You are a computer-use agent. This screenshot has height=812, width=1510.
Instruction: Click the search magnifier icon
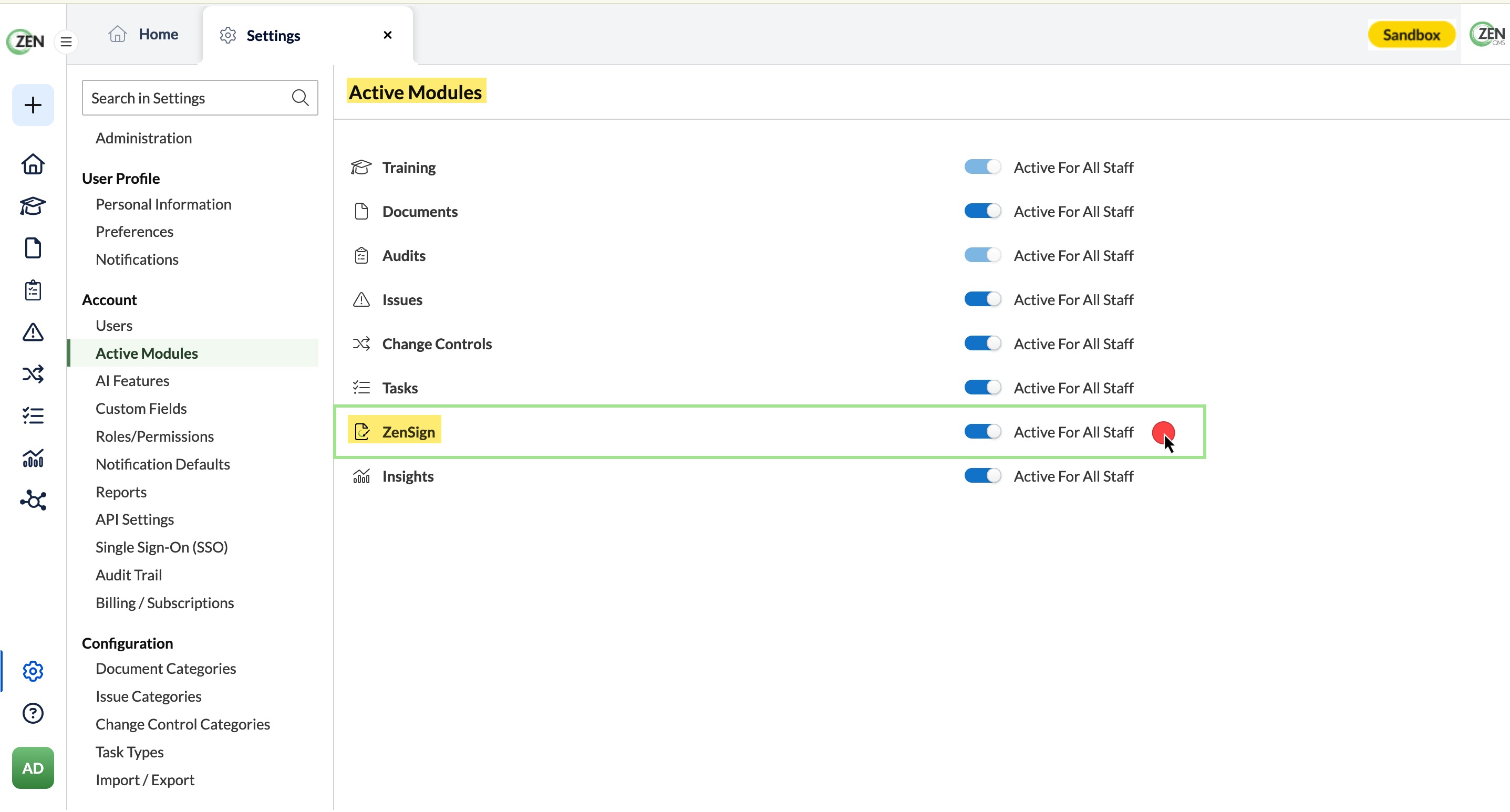[300, 98]
